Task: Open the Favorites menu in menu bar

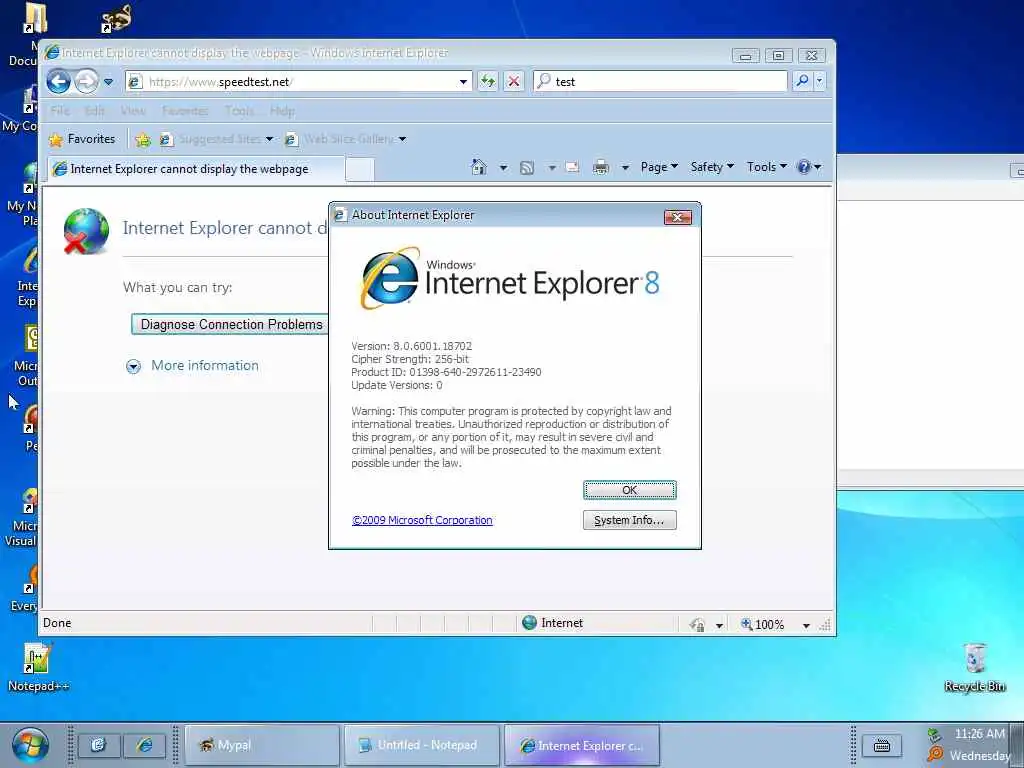Action: coord(185,111)
